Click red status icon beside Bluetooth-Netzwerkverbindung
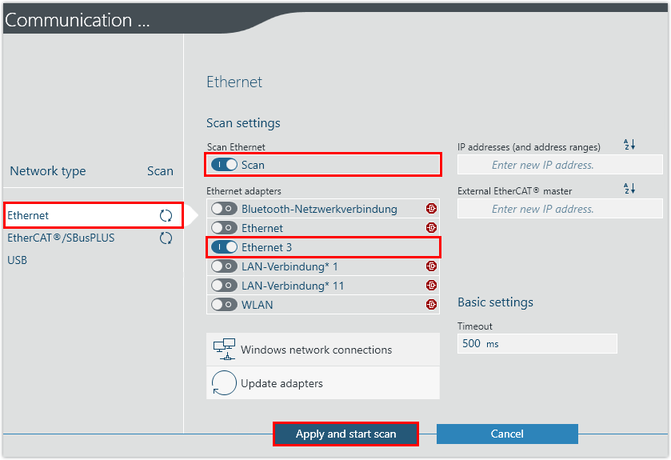The width and height of the screenshot is (671, 460). (x=431, y=209)
